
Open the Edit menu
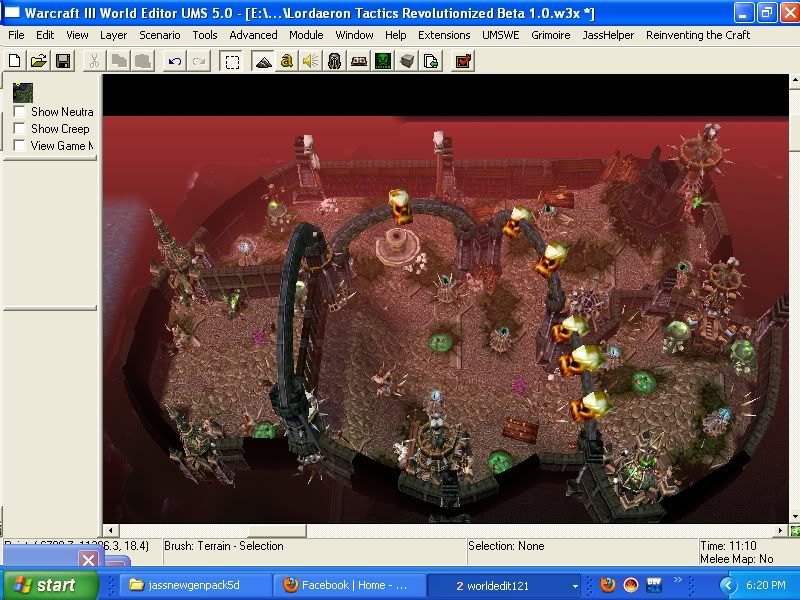(x=45, y=35)
